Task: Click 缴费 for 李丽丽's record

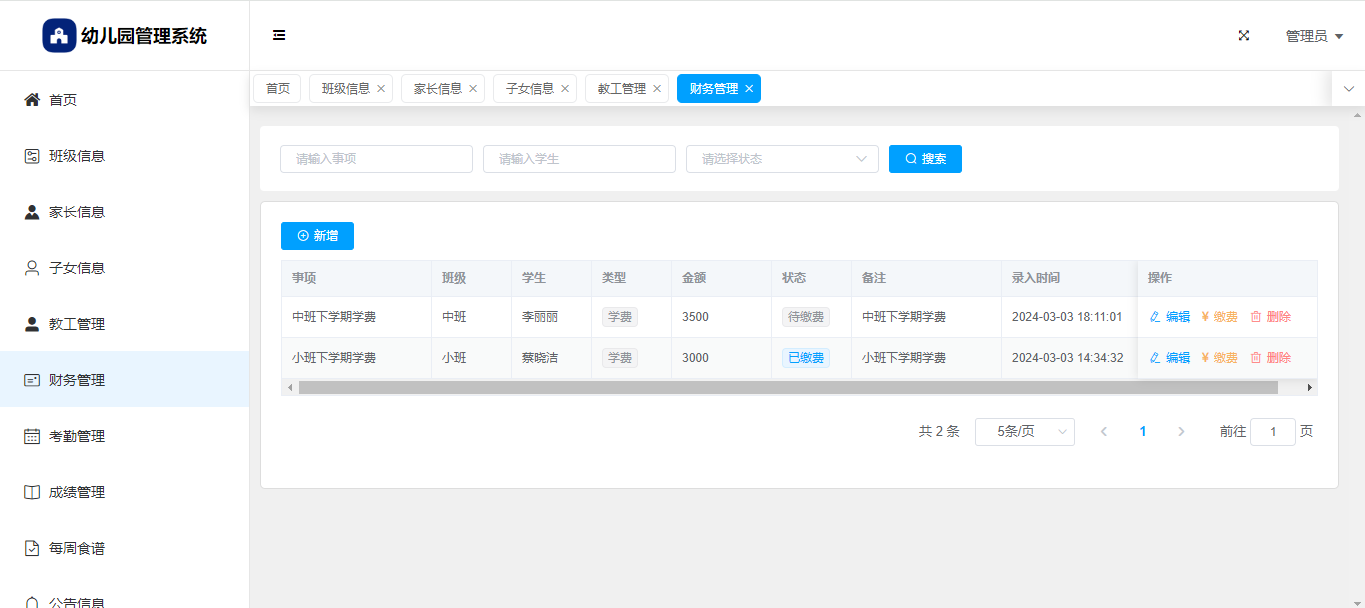Action: pos(1219,317)
